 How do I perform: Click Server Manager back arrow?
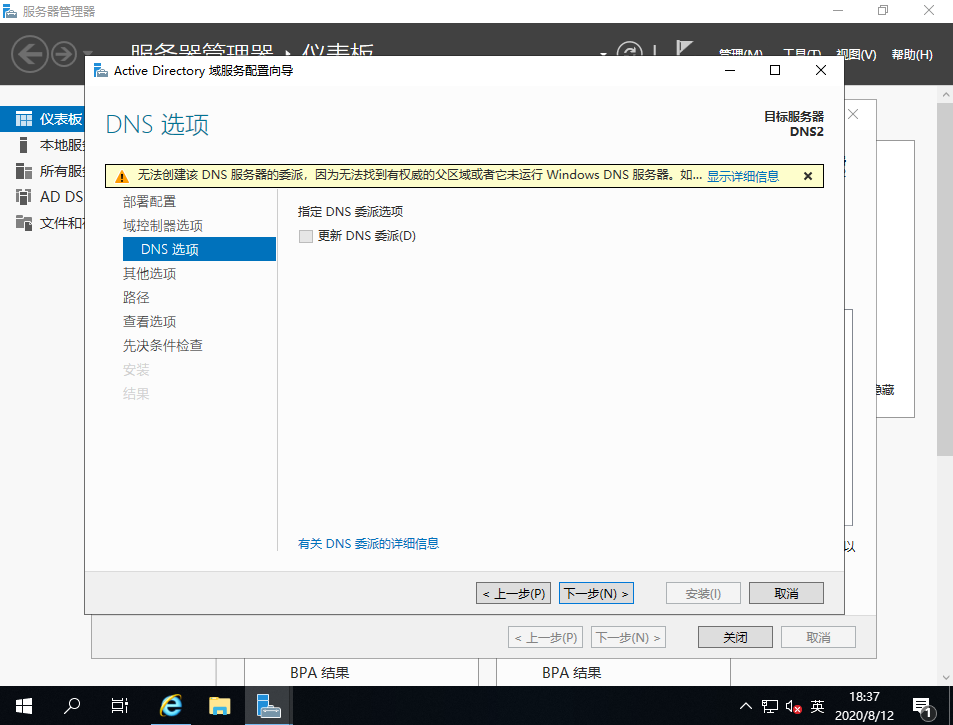click(30, 54)
